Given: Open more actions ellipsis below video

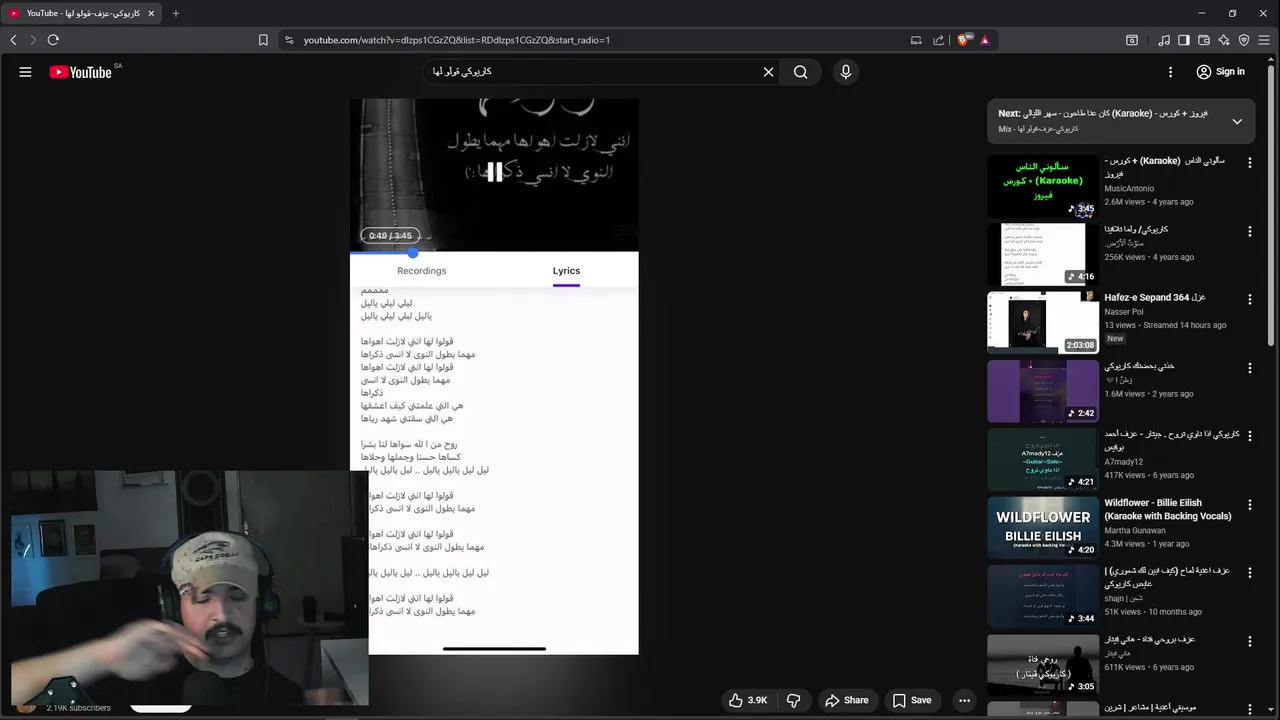Looking at the screenshot, I should (964, 700).
